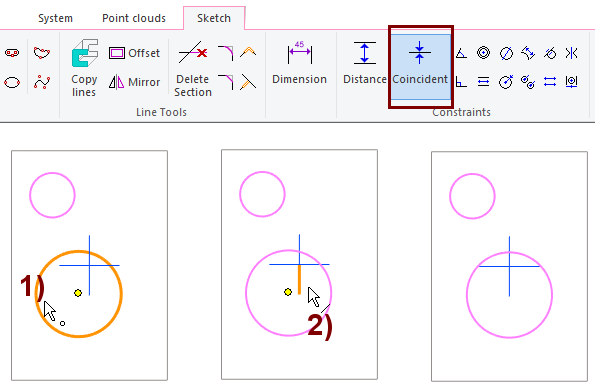Select the perpendicular right-angle constraint icon
The image size is (595, 390).
tap(461, 82)
